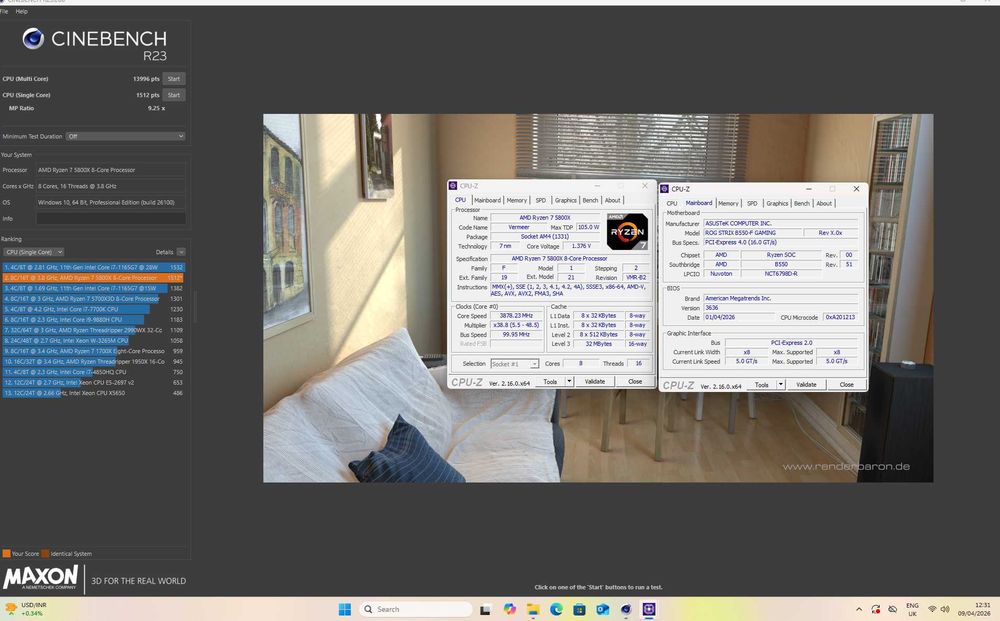
Task: Click the Identical System legend swatch
Action: (x=45, y=553)
